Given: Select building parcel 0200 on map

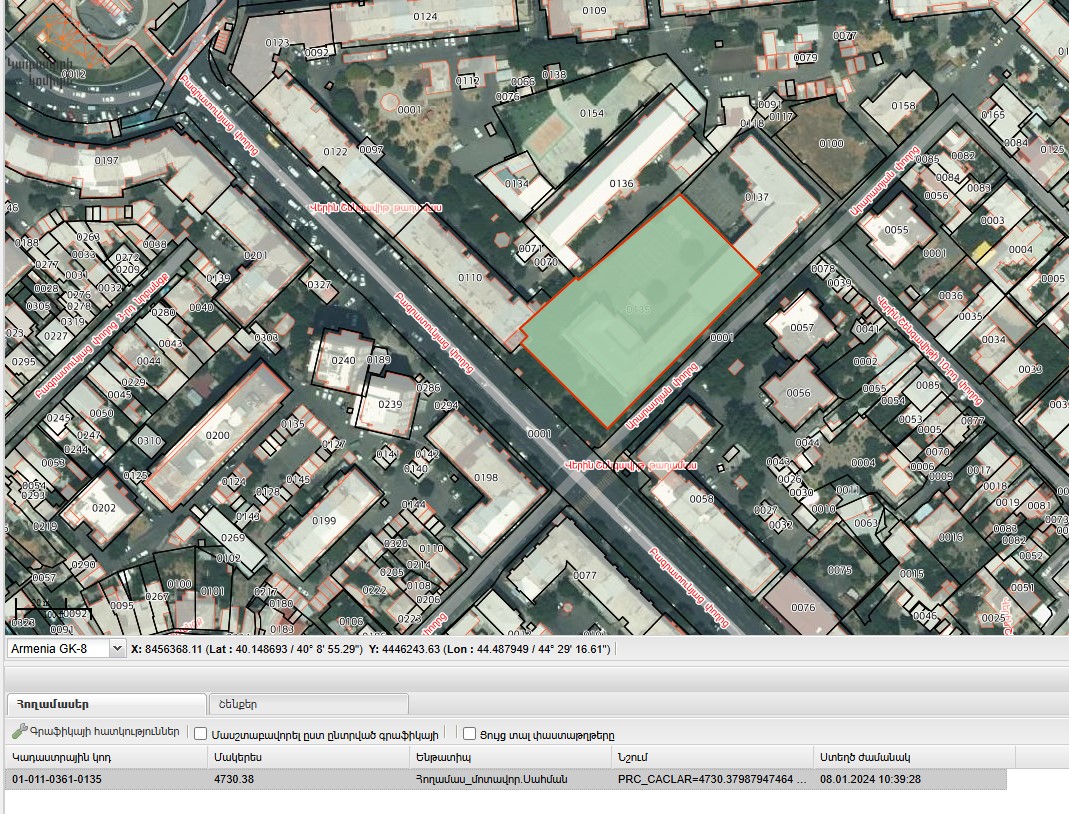Looking at the screenshot, I should coord(217,435).
